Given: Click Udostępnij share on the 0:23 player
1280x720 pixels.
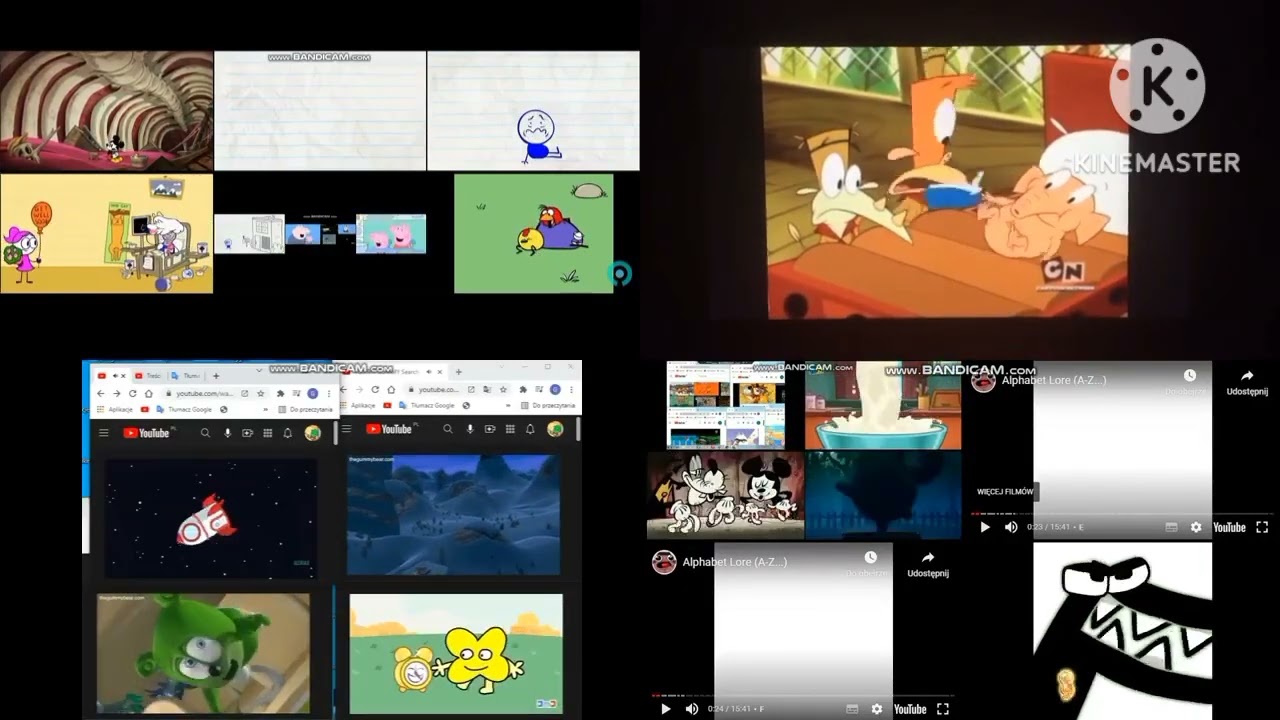Looking at the screenshot, I should coord(1247,383).
